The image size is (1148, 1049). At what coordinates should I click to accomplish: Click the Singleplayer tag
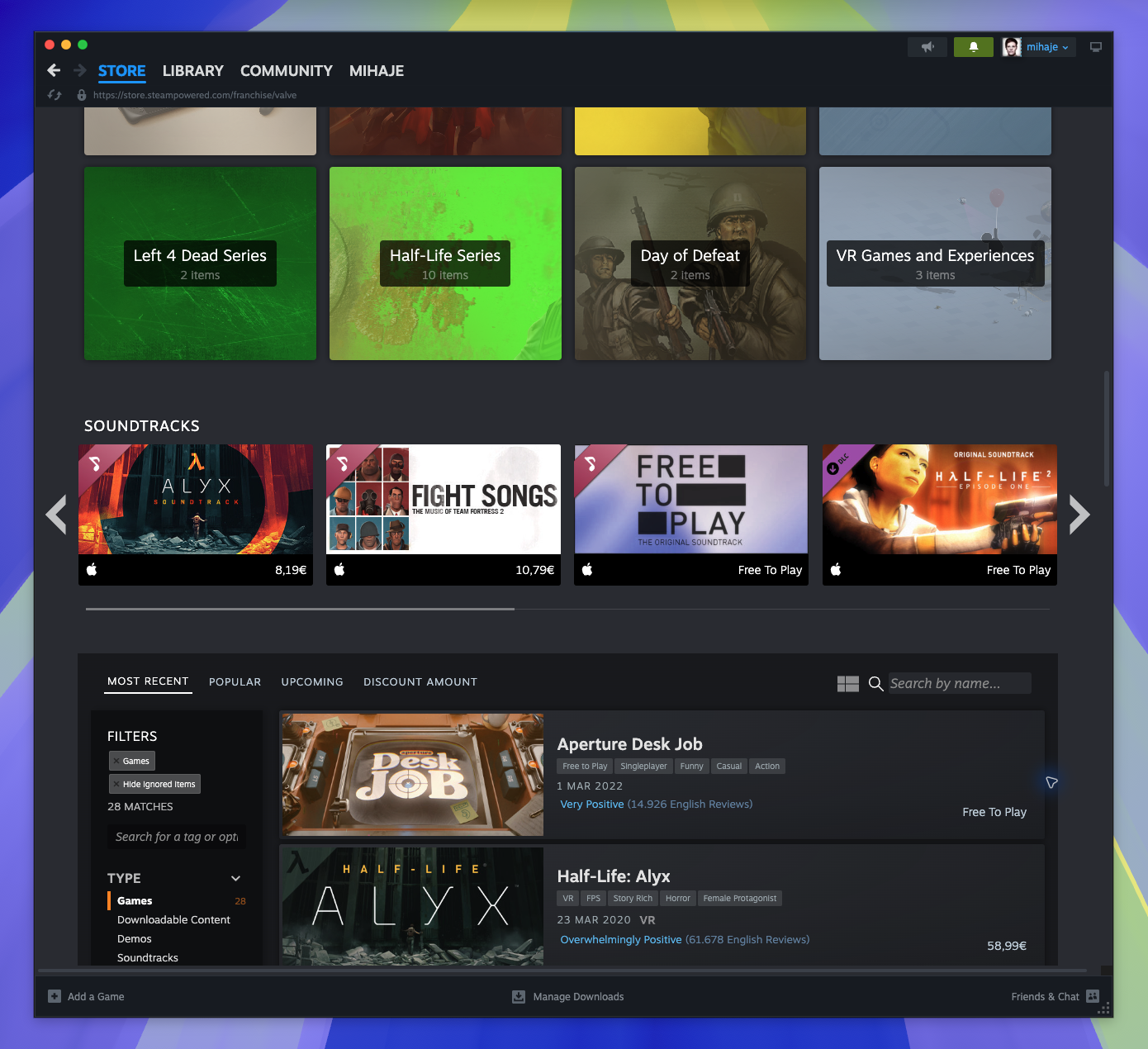(643, 766)
